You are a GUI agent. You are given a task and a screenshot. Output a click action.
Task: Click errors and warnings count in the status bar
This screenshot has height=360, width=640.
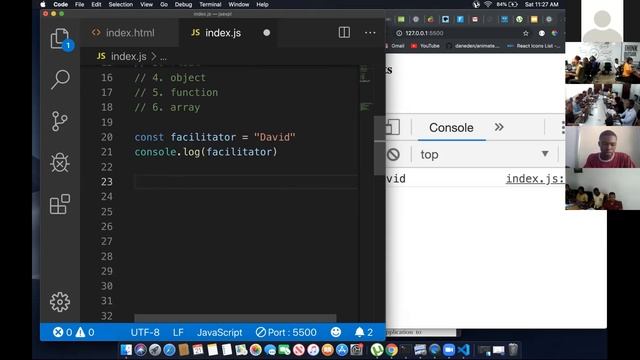coord(73,332)
